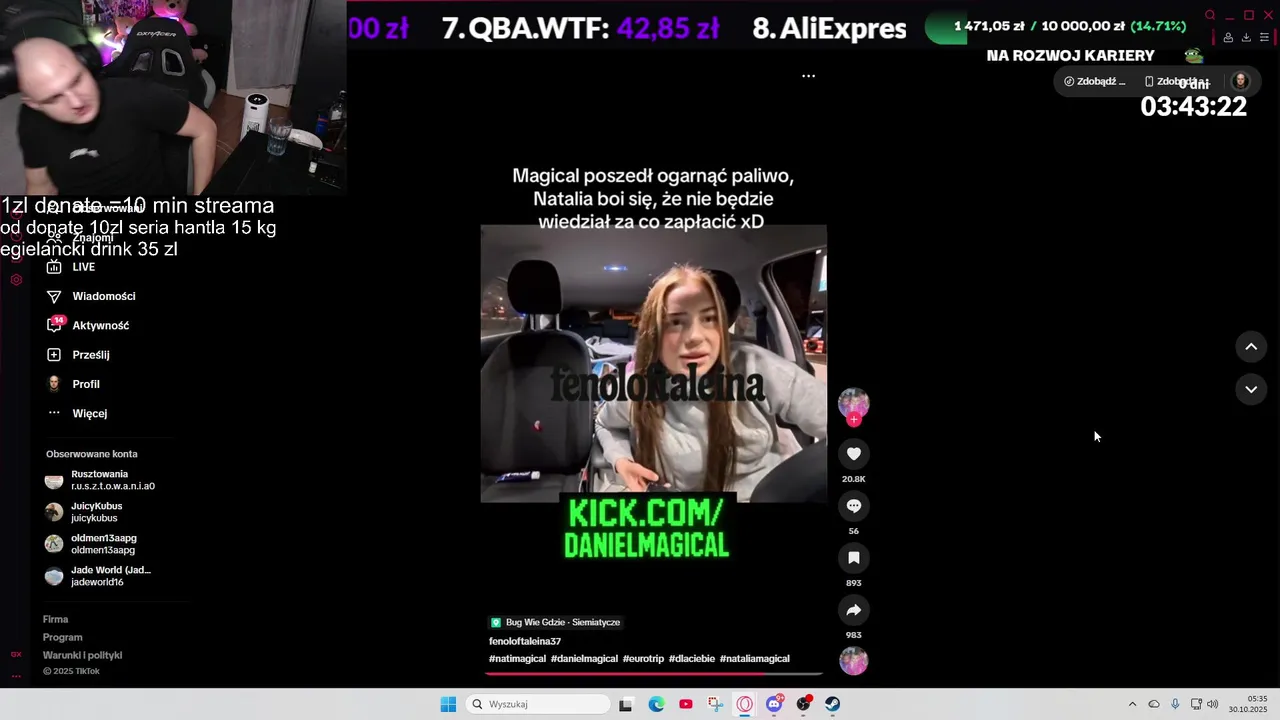Open the #danielmagical hashtag
Image resolution: width=1280 pixels, height=720 pixels.
point(584,659)
